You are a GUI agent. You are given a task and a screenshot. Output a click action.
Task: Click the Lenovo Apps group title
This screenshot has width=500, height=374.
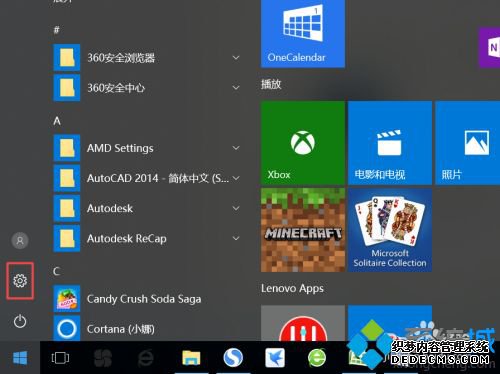(292, 288)
